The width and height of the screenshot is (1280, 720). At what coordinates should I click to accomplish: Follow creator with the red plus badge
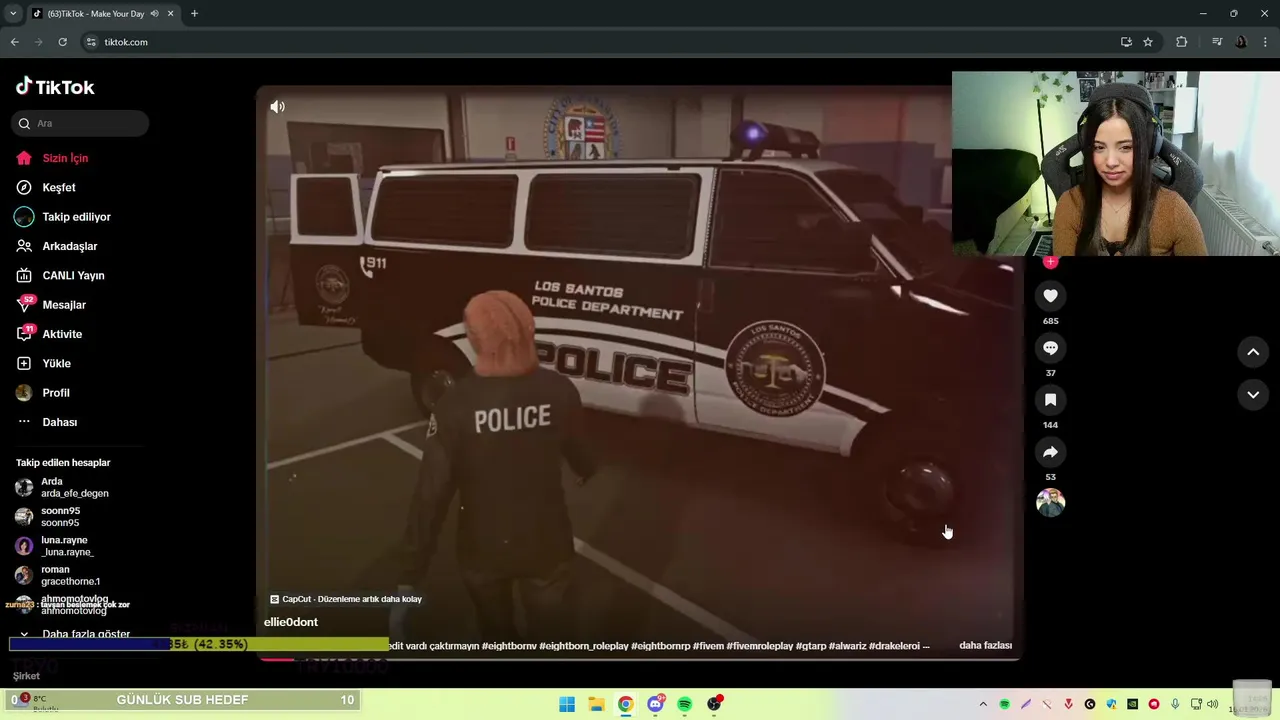pos(1050,262)
